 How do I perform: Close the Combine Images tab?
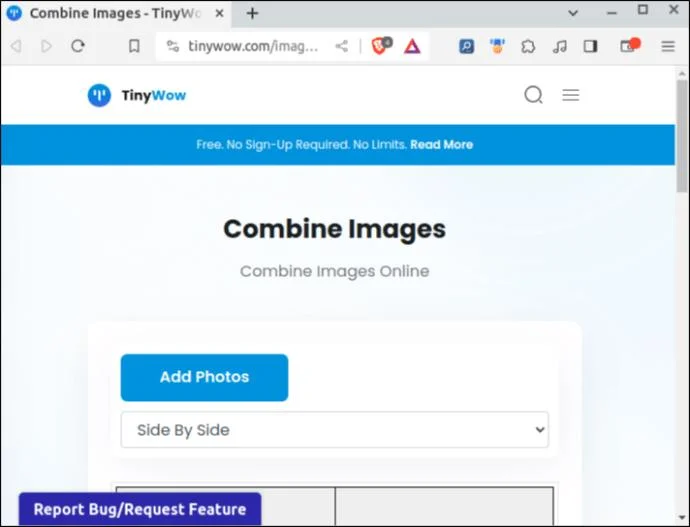(x=219, y=13)
